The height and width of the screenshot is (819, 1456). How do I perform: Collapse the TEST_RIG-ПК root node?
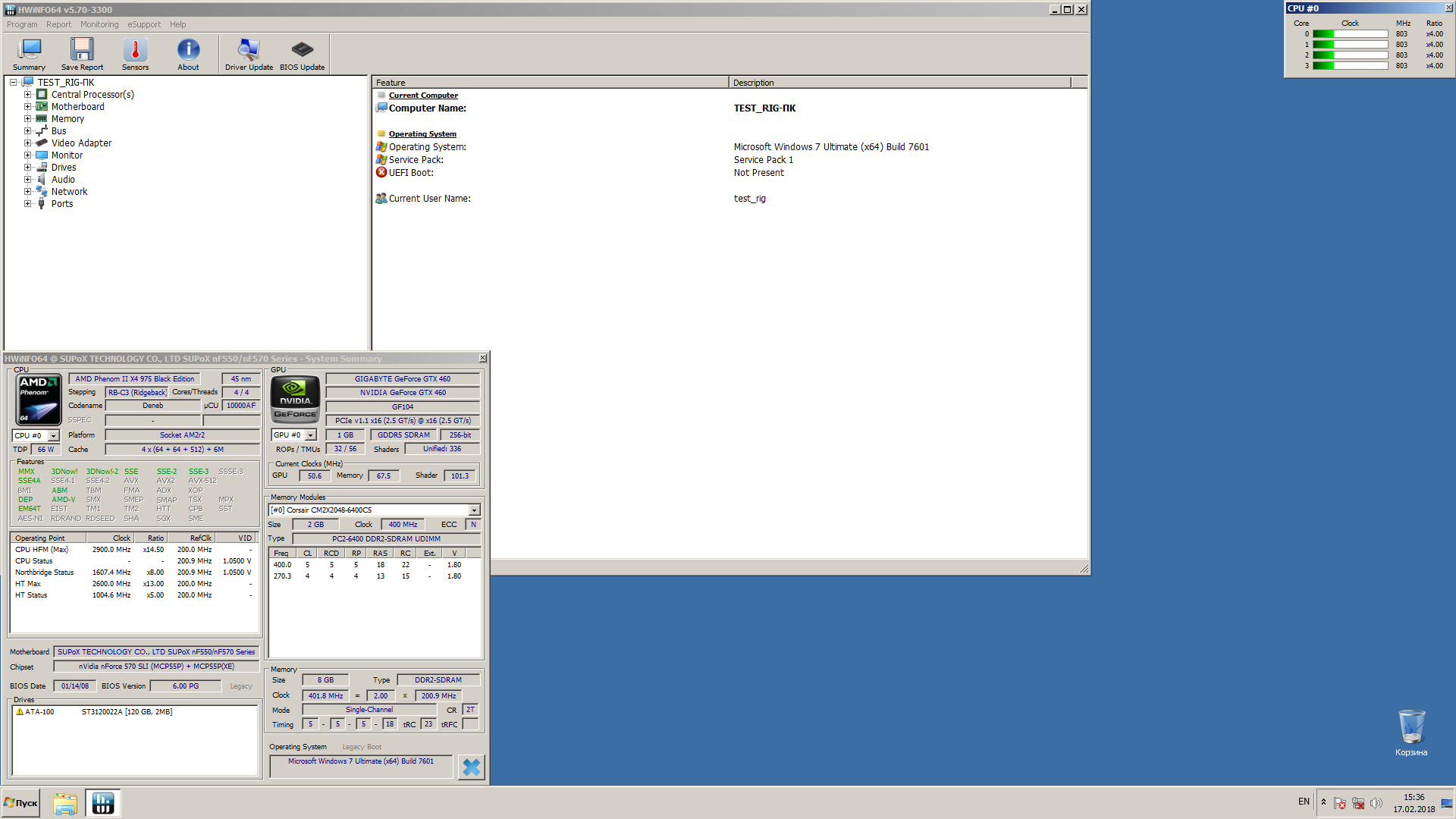click(13, 83)
